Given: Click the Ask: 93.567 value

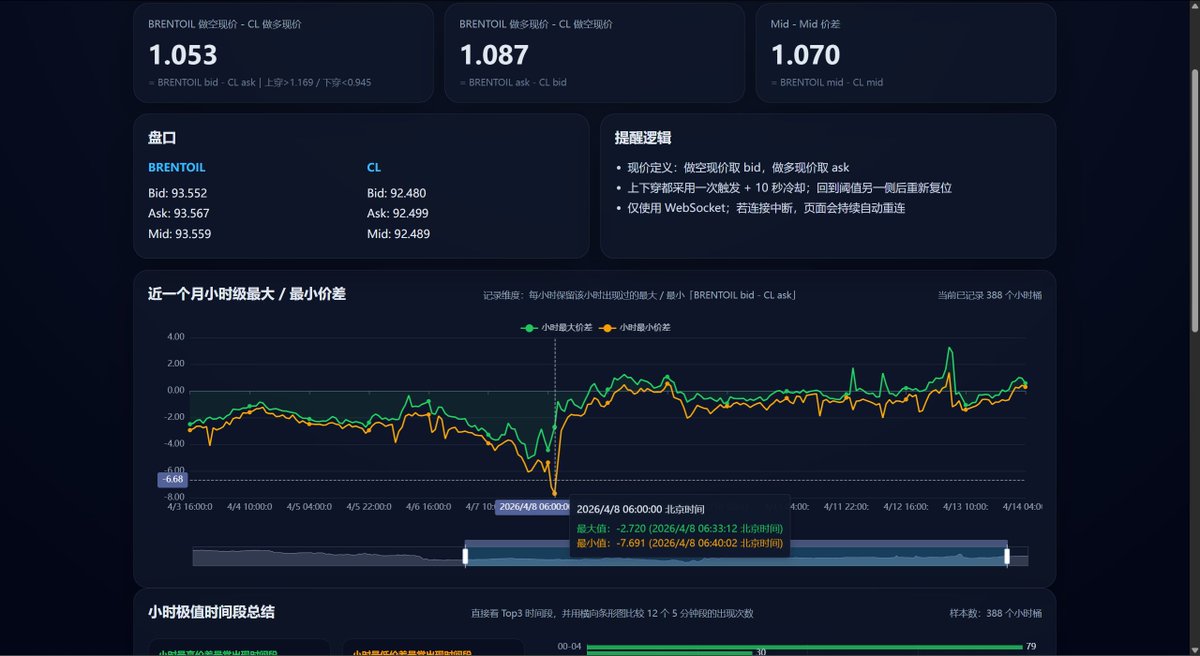Looking at the screenshot, I should (x=178, y=213).
